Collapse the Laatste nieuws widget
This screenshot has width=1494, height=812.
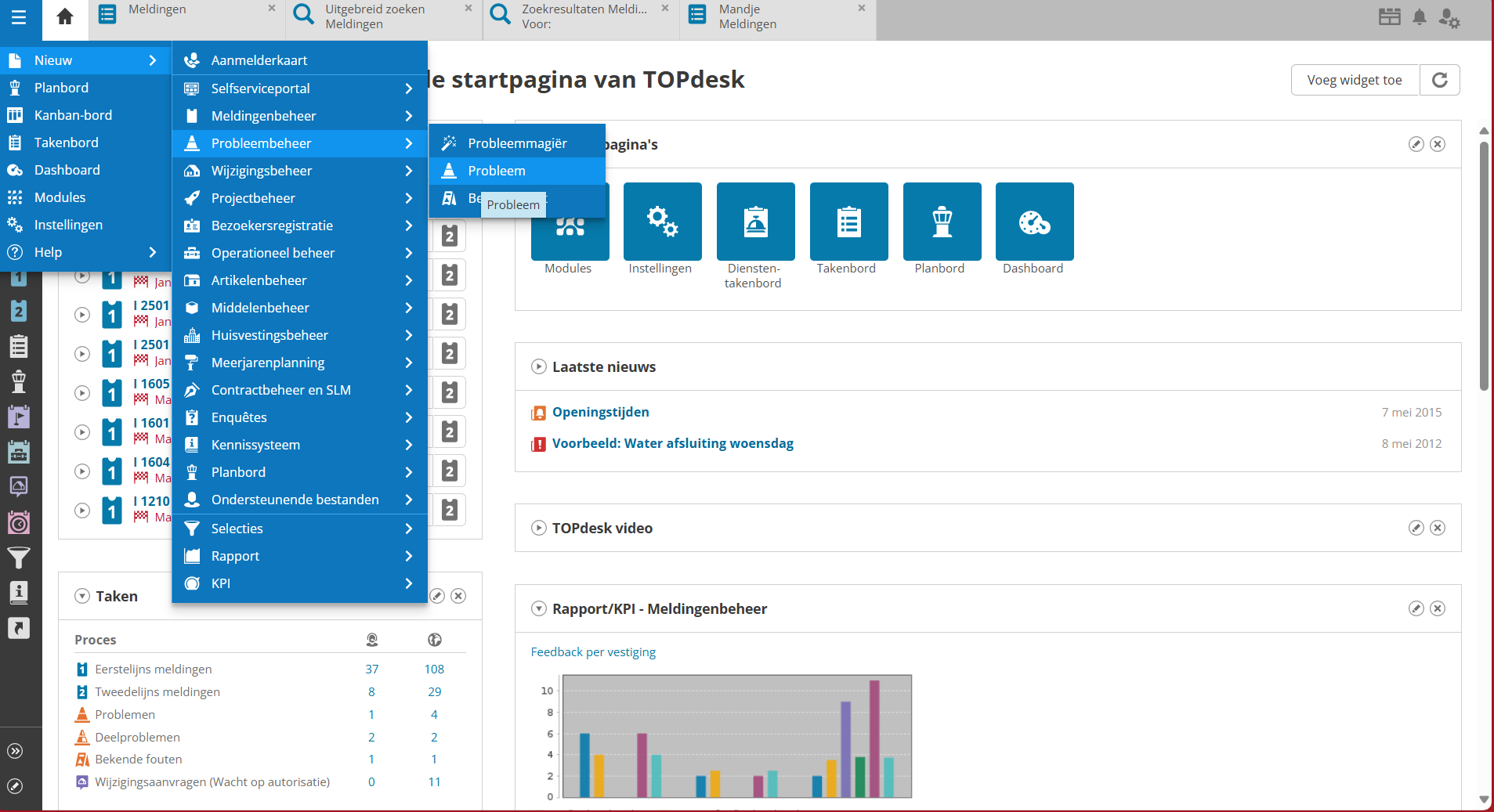(539, 366)
